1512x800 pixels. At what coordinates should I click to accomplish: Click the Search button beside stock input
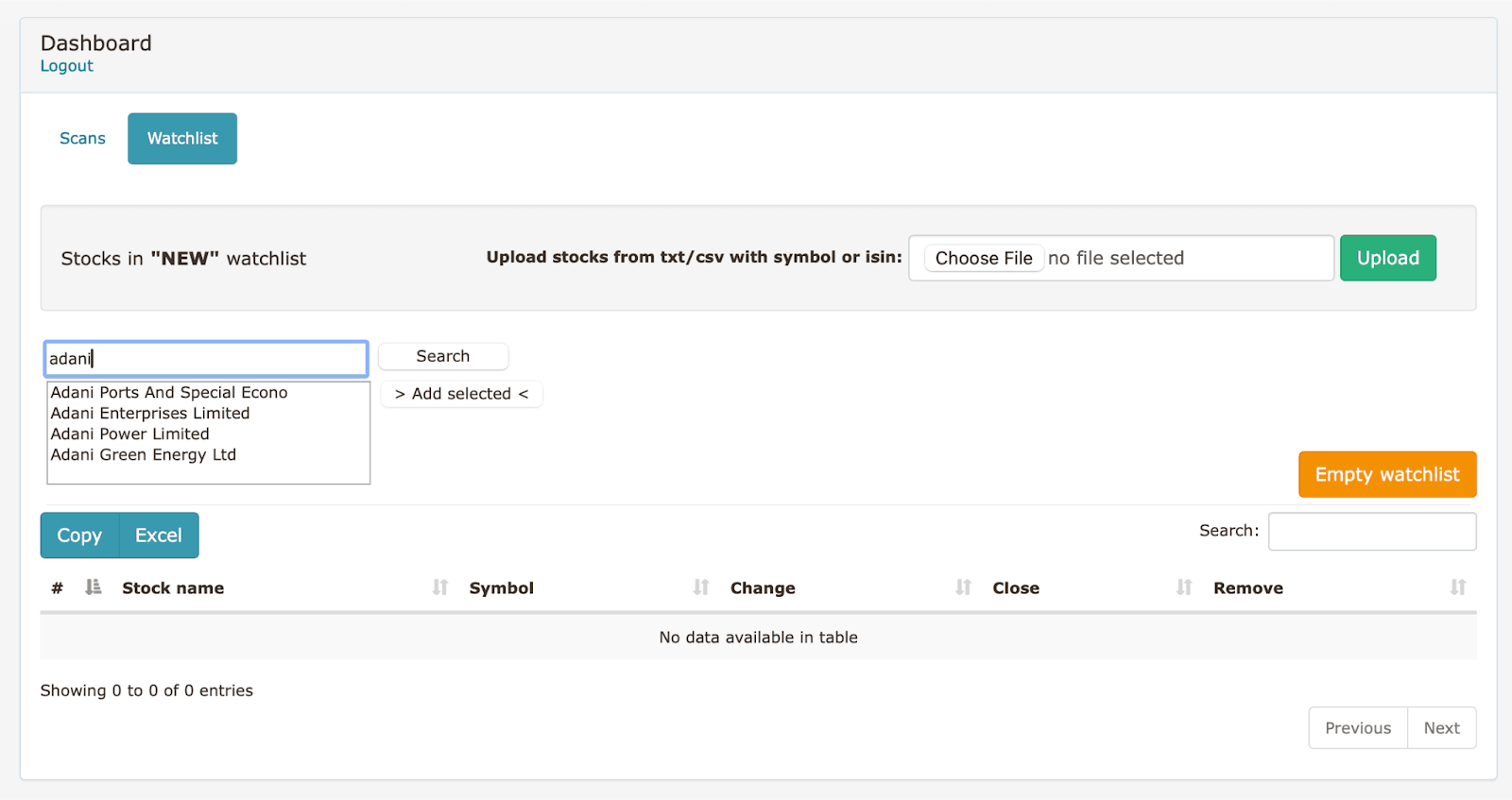coord(442,356)
